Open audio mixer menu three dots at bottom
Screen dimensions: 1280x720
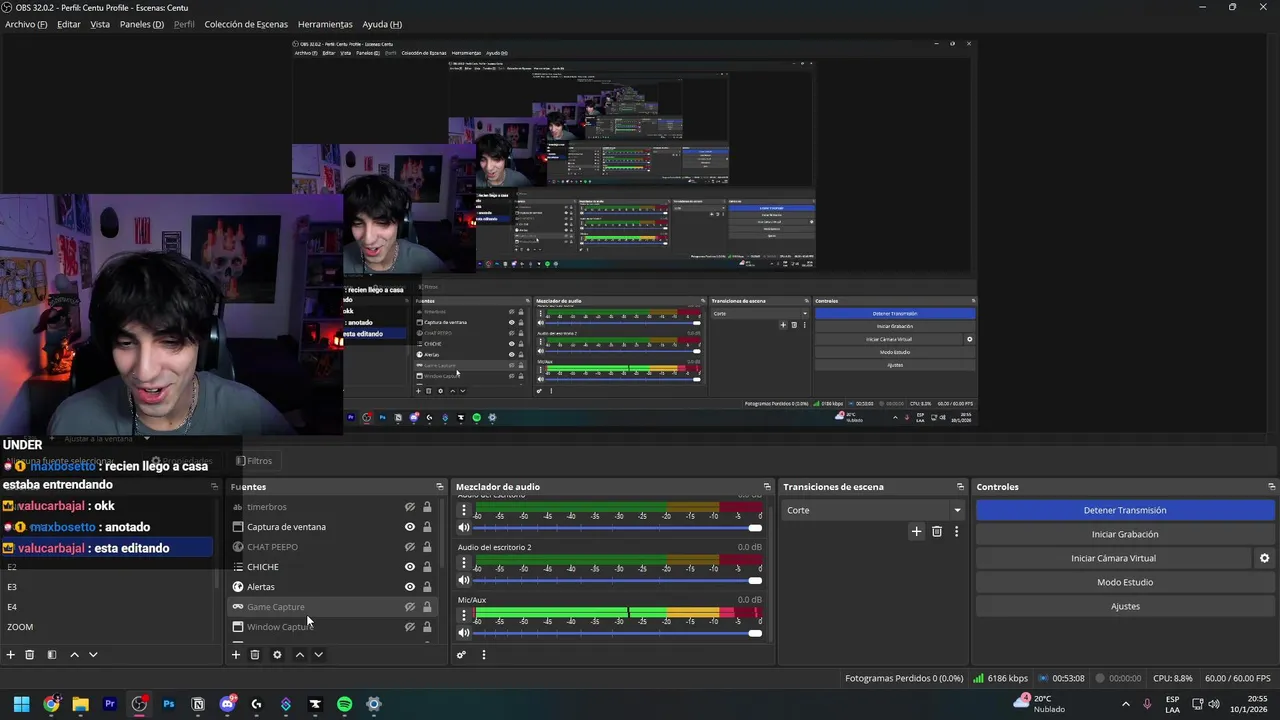(x=483, y=655)
